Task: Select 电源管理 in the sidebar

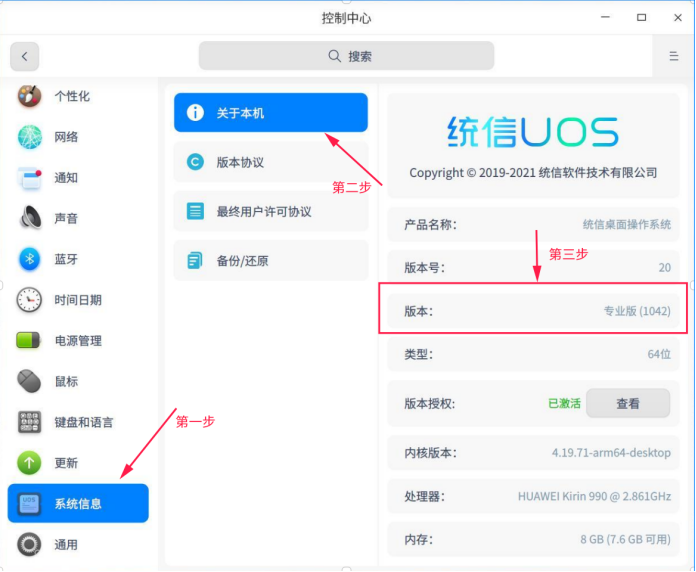Action: coord(78,341)
